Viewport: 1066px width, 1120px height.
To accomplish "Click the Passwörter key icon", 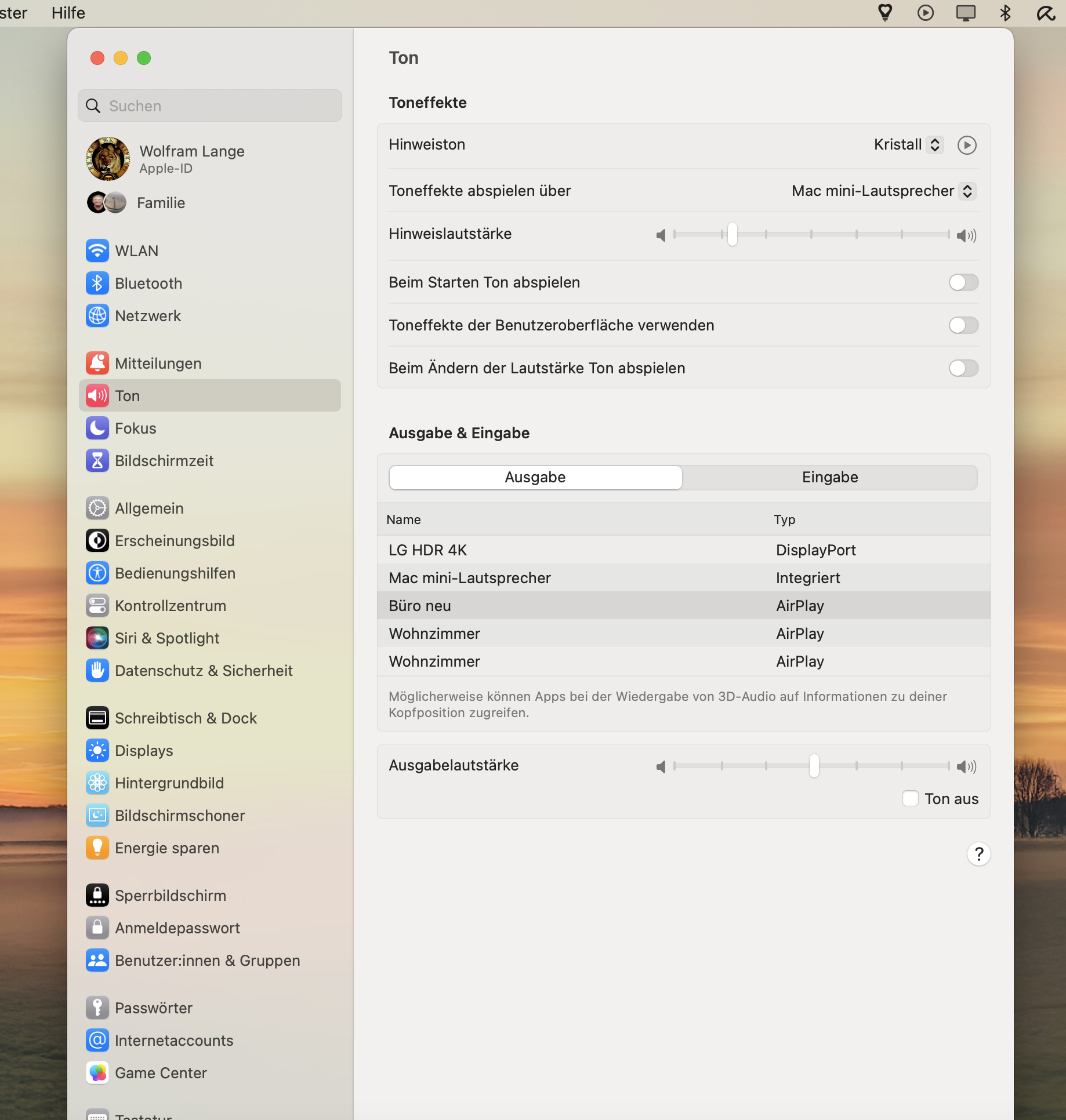I will pyautogui.click(x=97, y=1008).
